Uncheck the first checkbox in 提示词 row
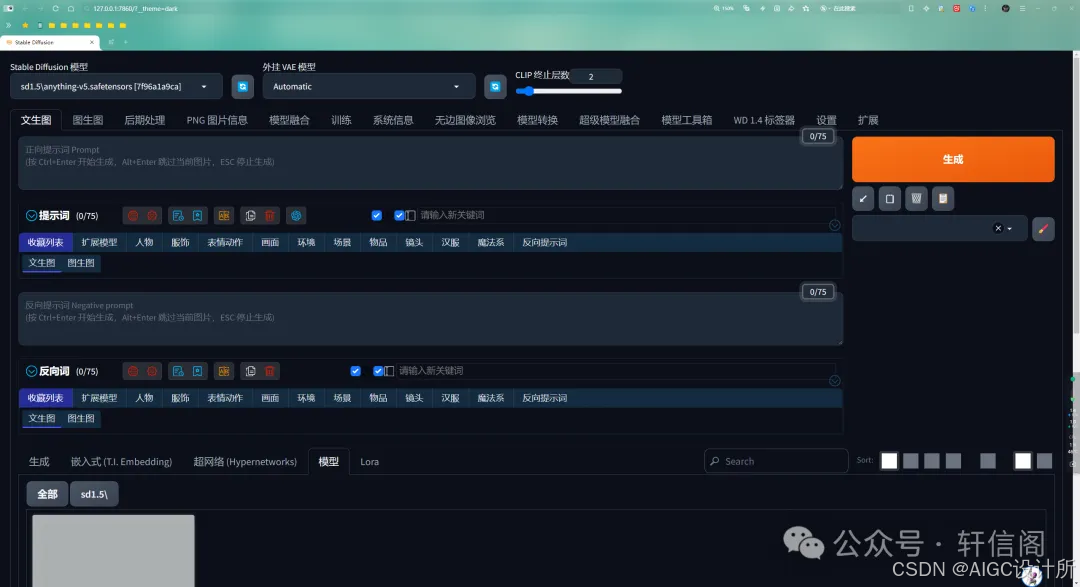The width and height of the screenshot is (1080, 587). tap(377, 215)
